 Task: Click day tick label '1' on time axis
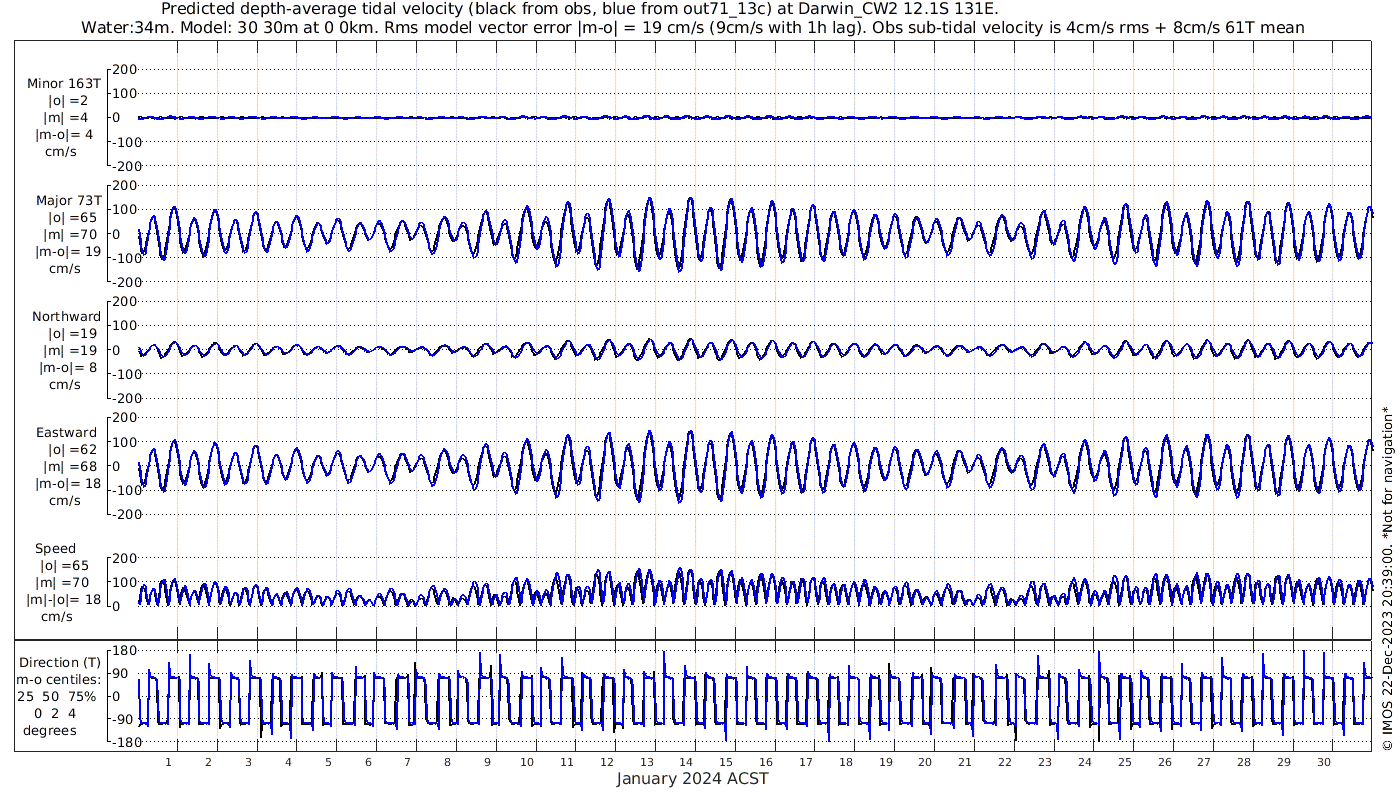click(x=169, y=762)
